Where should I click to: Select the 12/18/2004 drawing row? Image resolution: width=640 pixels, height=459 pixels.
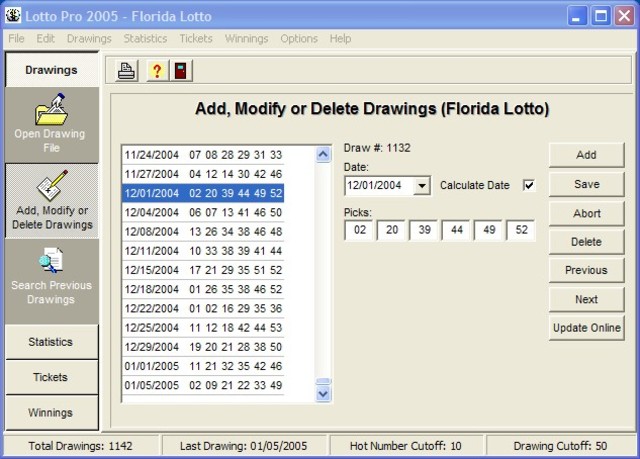[x=203, y=289]
